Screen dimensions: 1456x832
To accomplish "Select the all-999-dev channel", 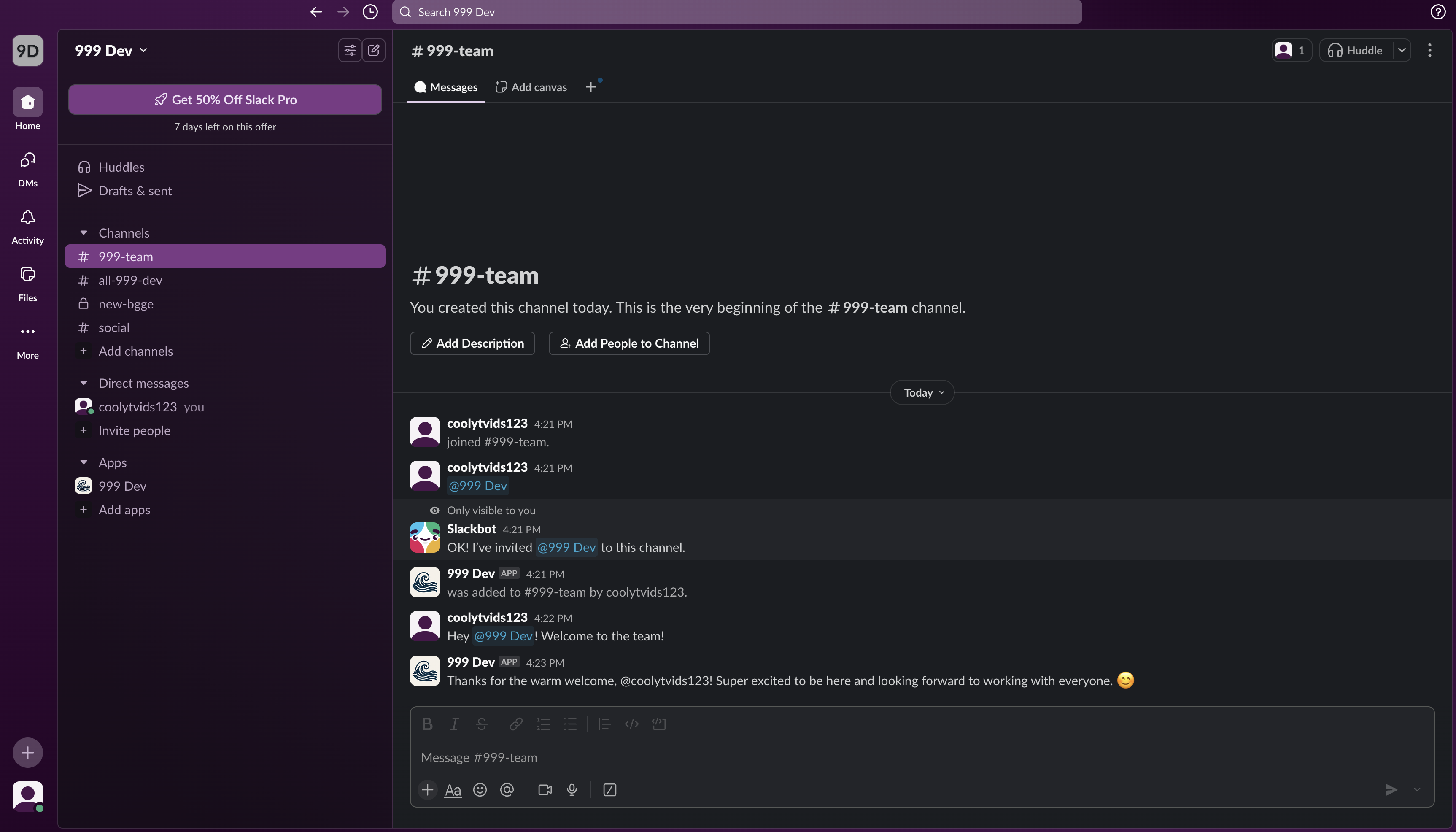I will tap(225, 280).
